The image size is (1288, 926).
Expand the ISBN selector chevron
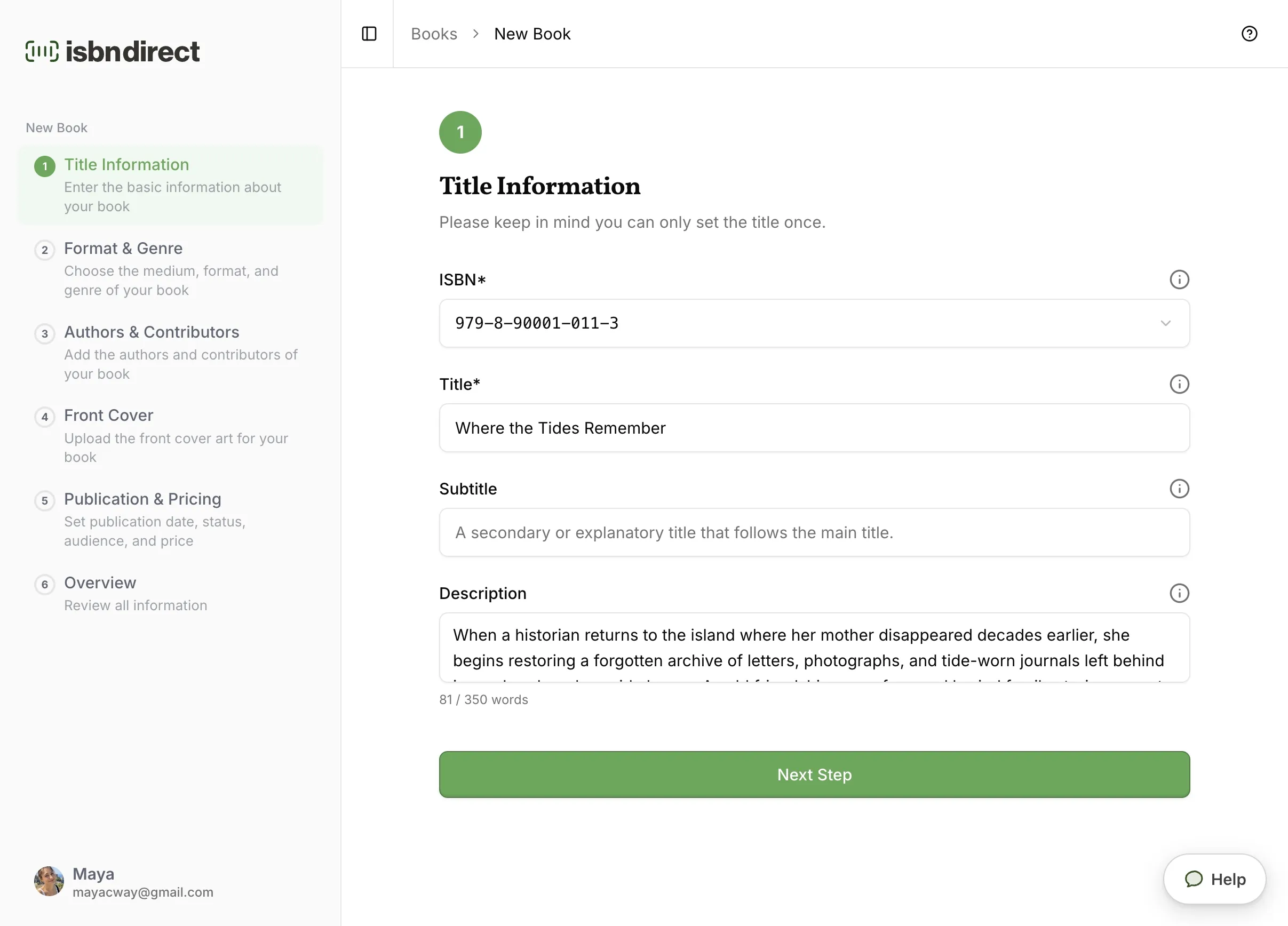pyautogui.click(x=1165, y=323)
